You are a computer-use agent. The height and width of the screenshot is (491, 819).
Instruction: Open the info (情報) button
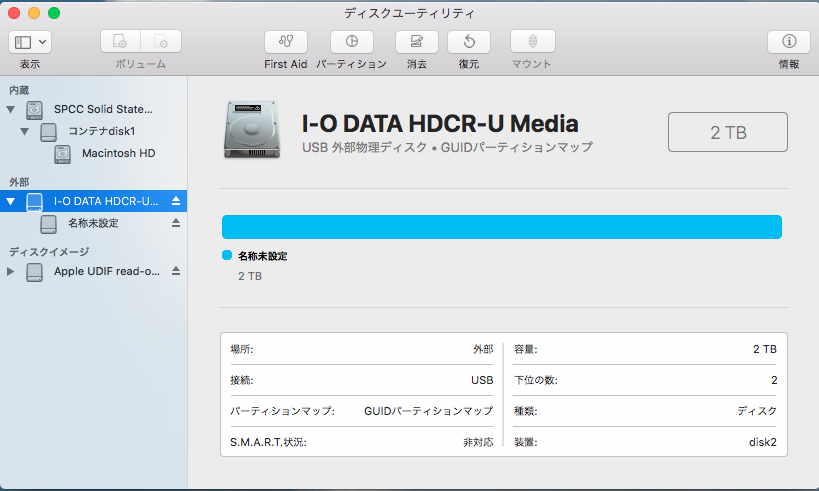[x=789, y=41]
